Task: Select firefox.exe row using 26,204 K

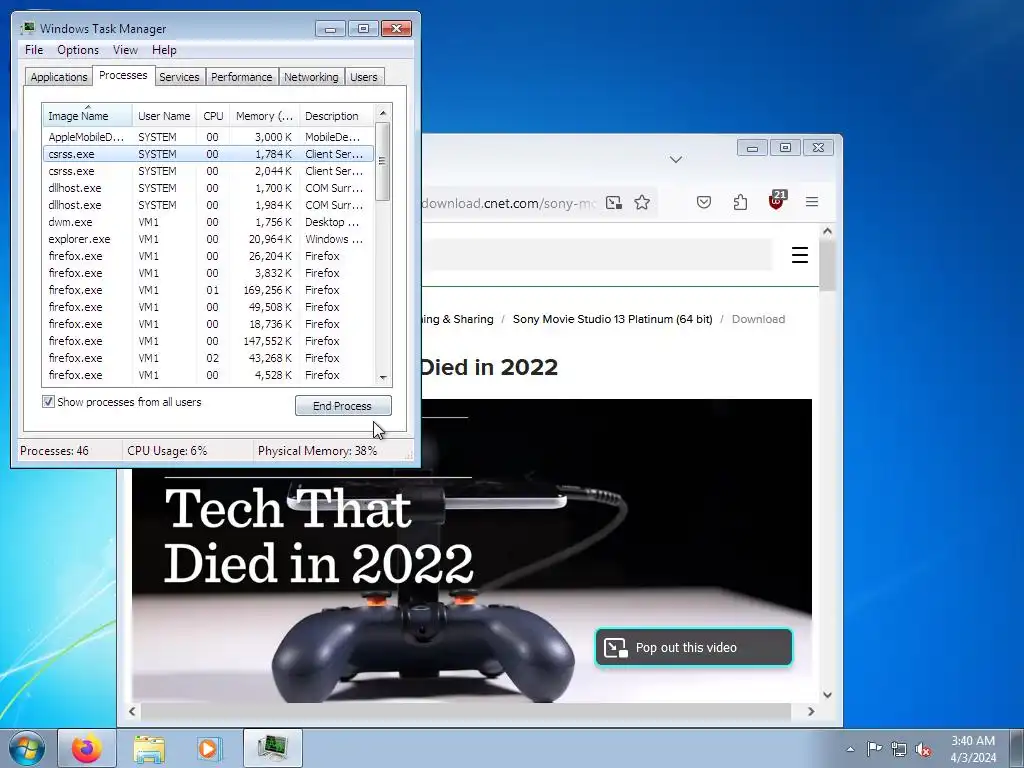Action: (x=209, y=256)
